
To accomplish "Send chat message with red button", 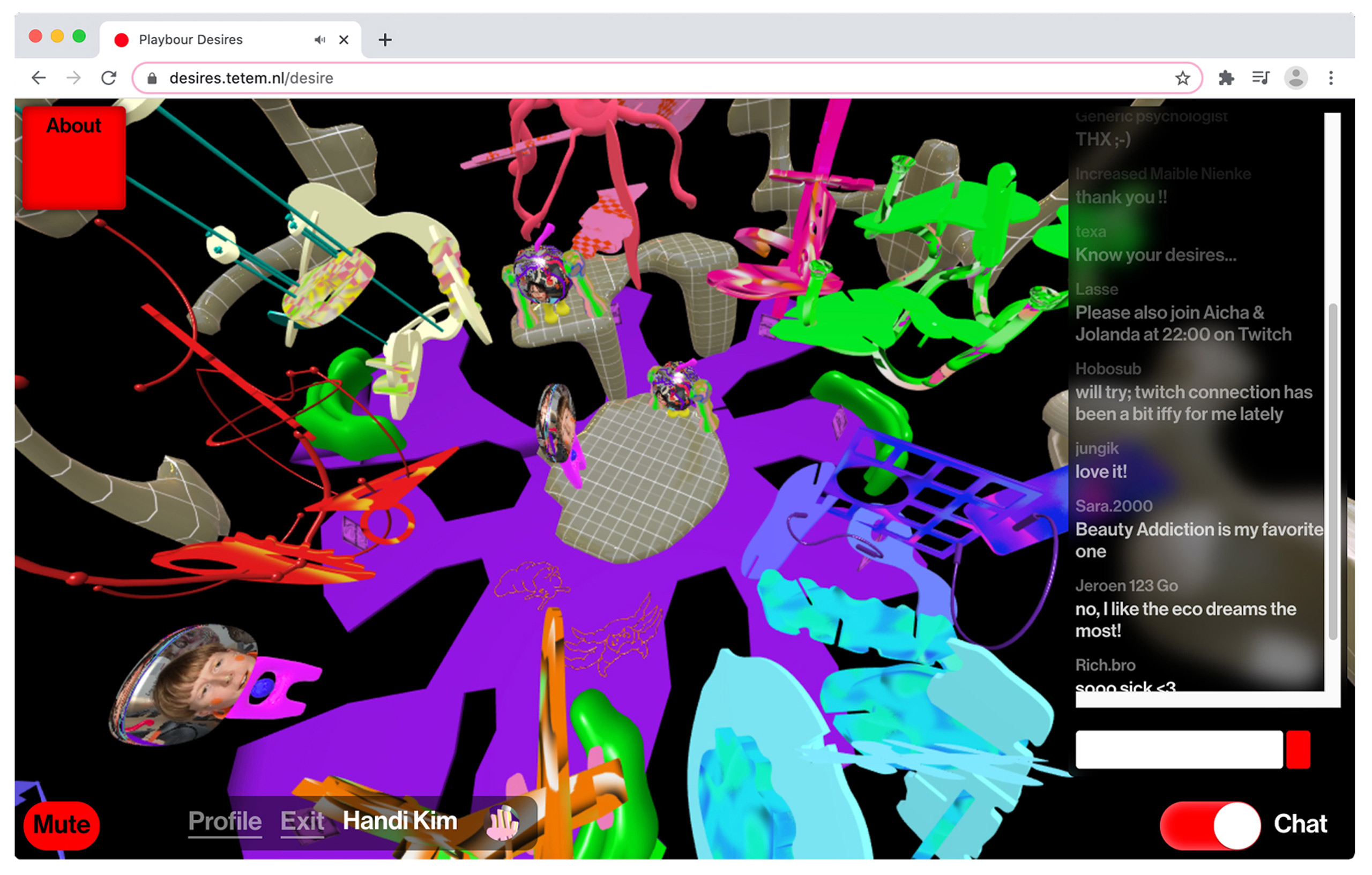I will [x=1298, y=750].
